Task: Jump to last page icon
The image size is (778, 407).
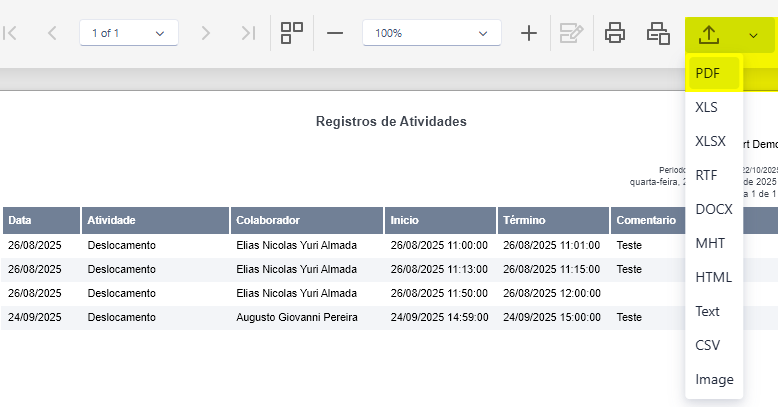Action: point(248,33)
